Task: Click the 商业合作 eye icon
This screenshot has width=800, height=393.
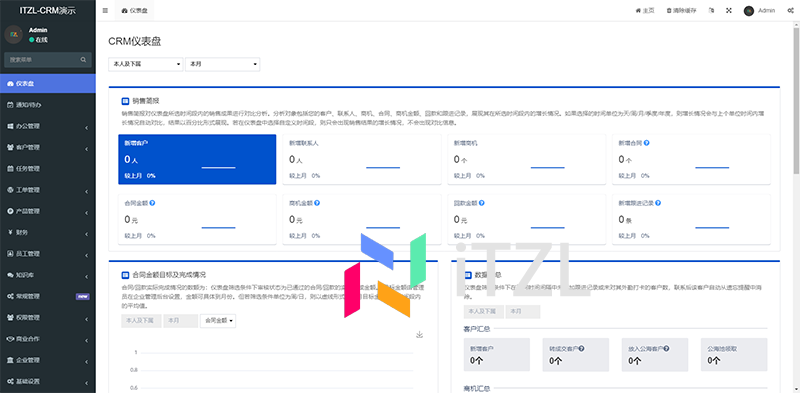Action: coord(10,339)
